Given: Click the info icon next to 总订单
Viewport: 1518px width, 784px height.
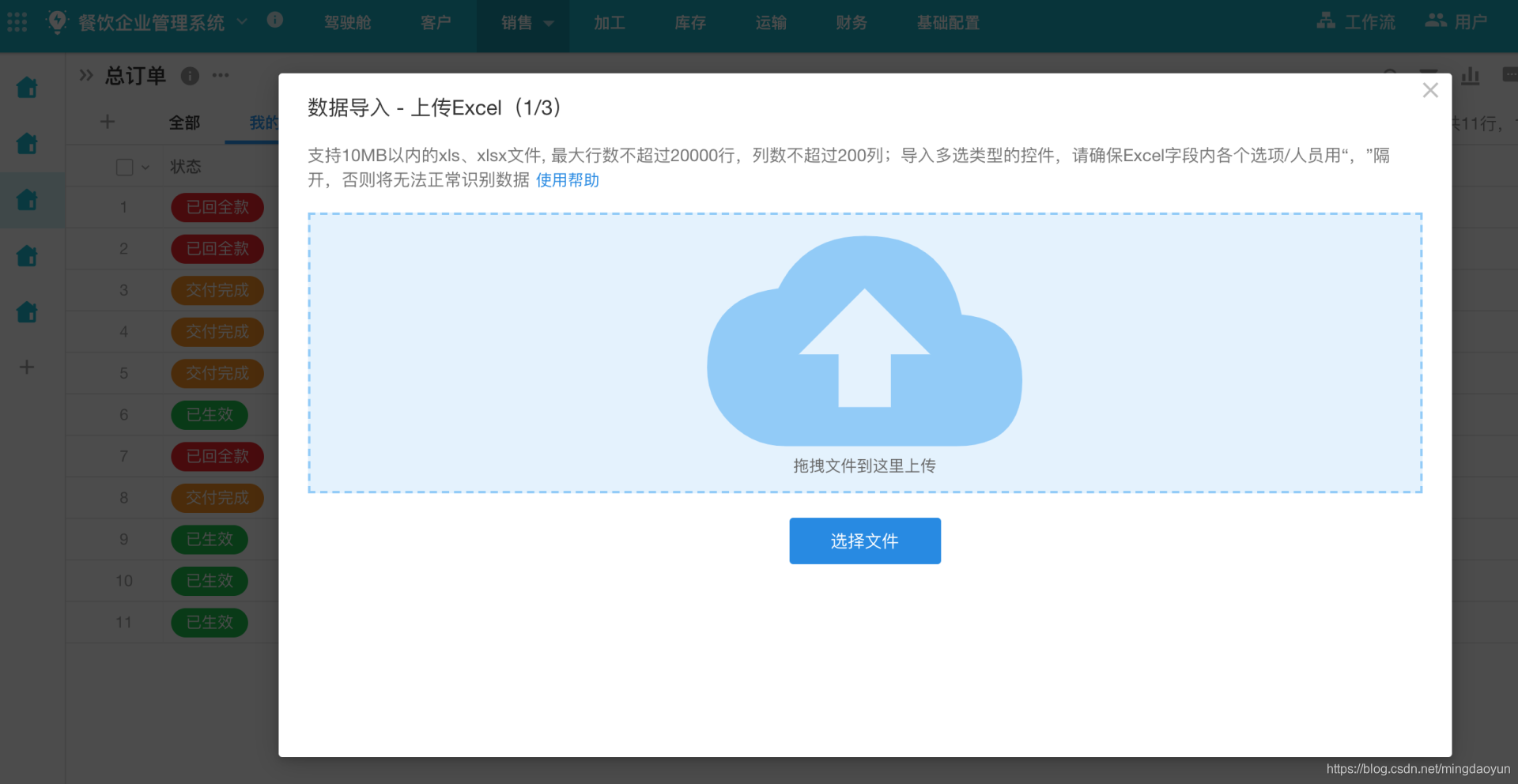Looking at the screenshot, I should [190, 76].
